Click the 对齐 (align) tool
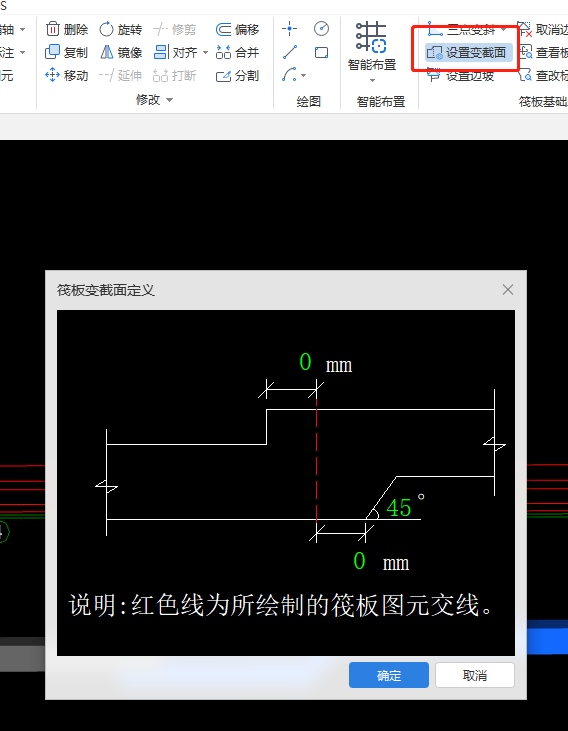 [176, 52]
